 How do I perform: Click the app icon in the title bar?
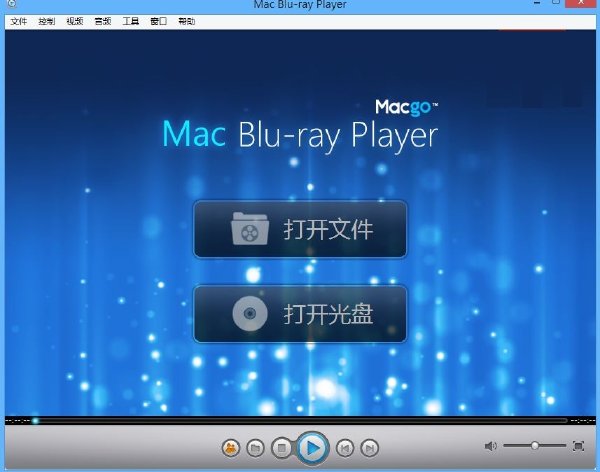tap(11, 4)
